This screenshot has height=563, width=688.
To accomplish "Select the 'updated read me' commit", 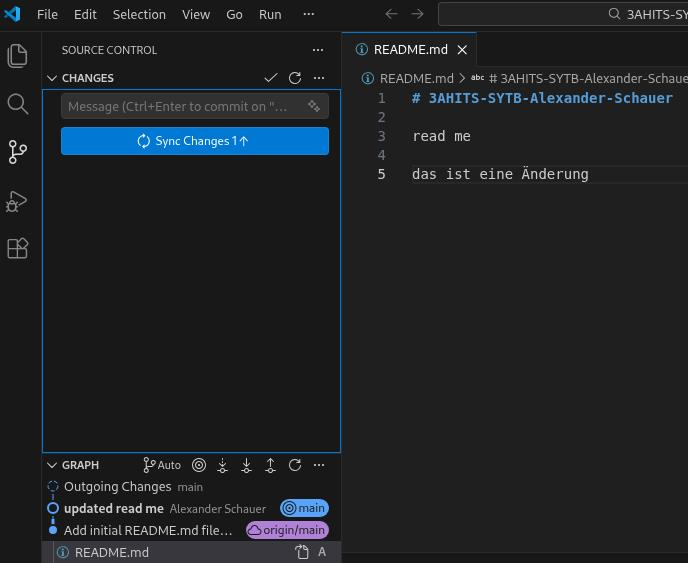I will coord(114,508).
